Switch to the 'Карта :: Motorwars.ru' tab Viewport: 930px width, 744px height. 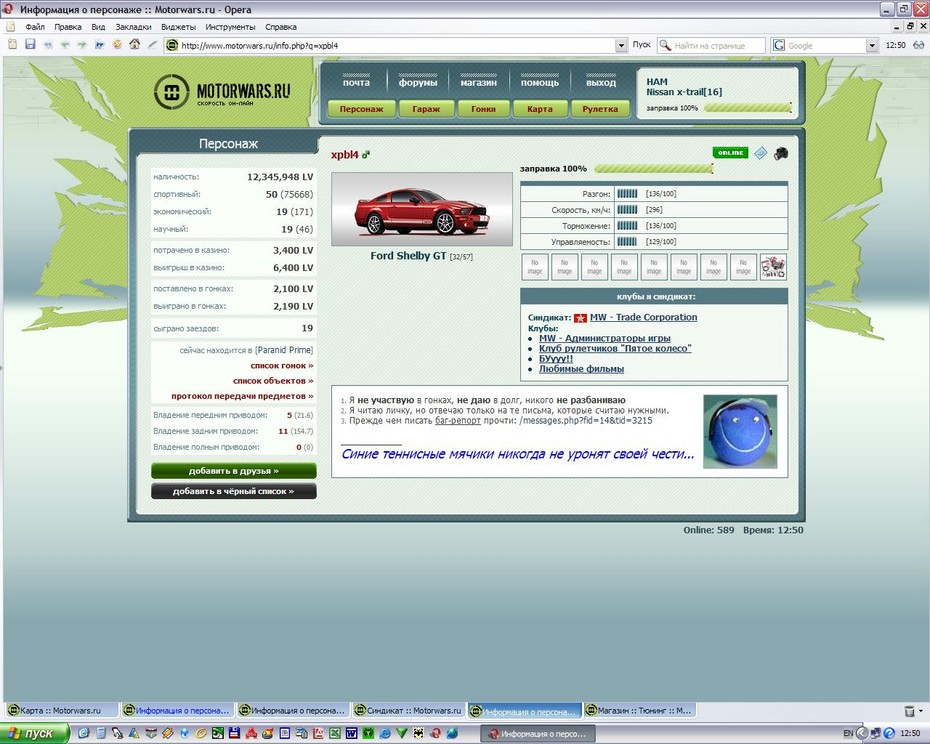tap(60, 710)
